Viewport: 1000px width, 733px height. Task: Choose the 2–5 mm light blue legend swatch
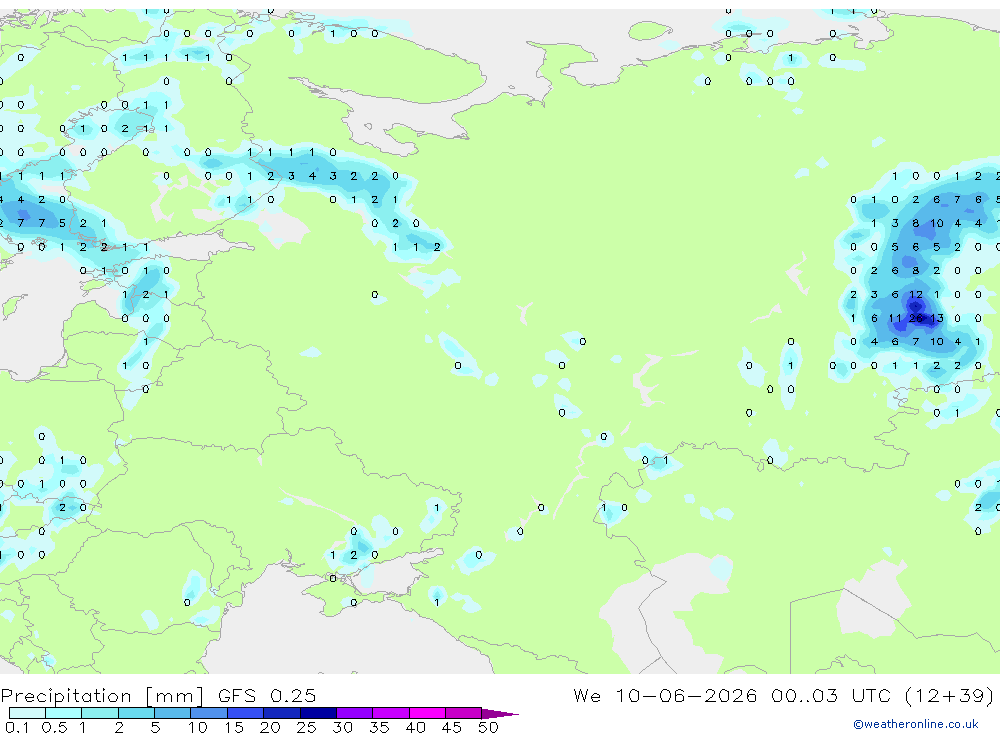136,713
